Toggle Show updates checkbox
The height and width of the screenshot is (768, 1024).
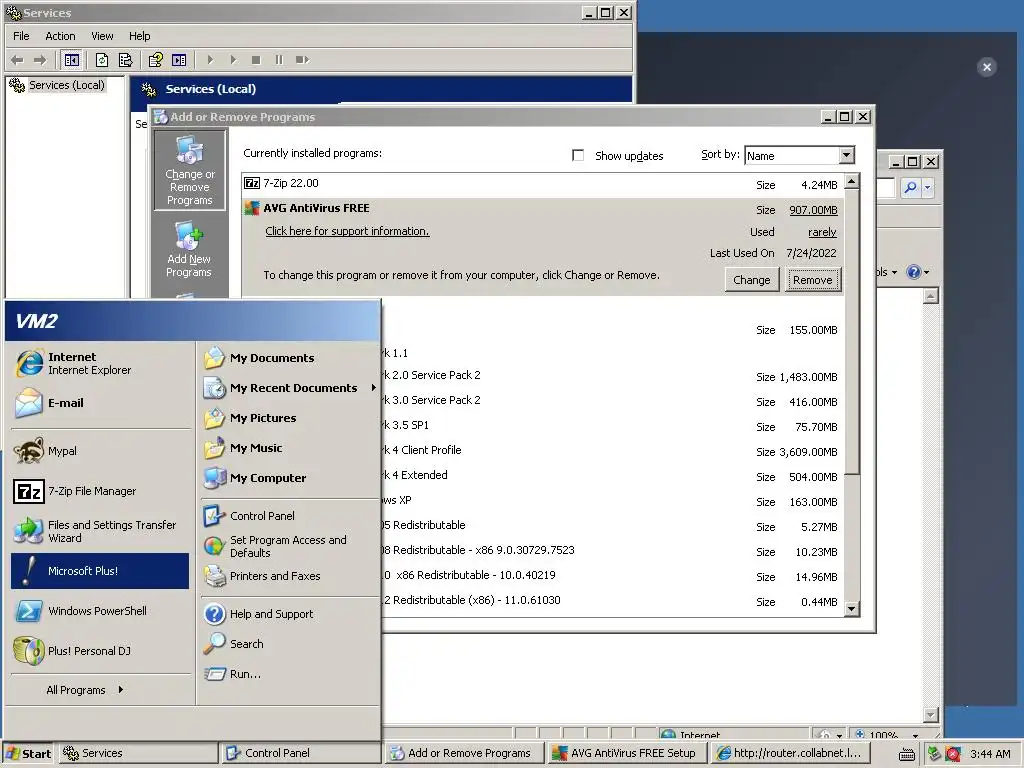[578, 155]
